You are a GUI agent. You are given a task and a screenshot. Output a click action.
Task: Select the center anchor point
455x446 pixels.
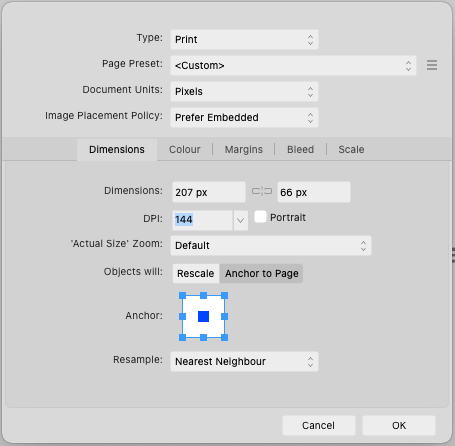click(203, 316)
